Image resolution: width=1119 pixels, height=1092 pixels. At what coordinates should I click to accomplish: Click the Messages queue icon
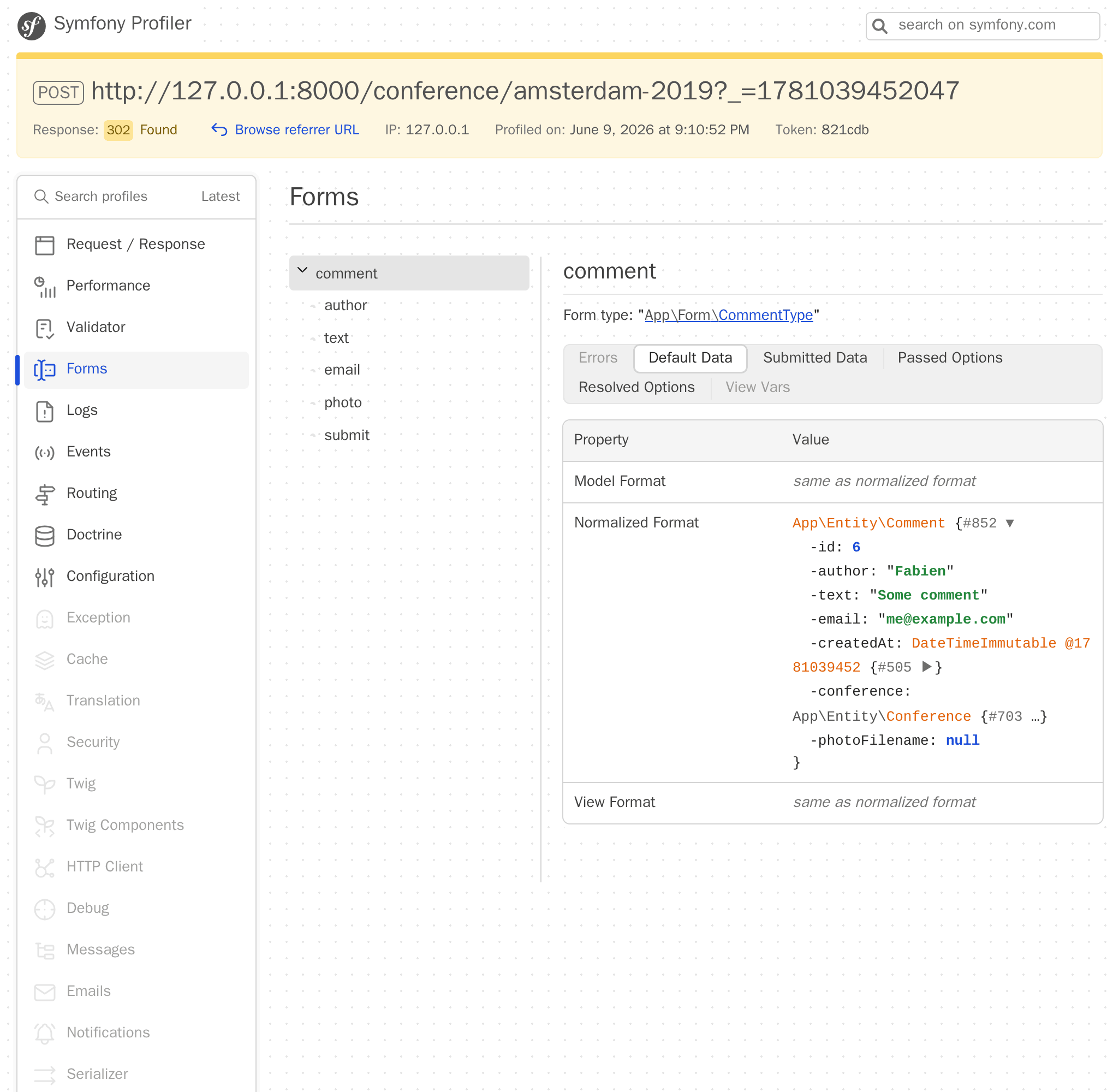45,951
